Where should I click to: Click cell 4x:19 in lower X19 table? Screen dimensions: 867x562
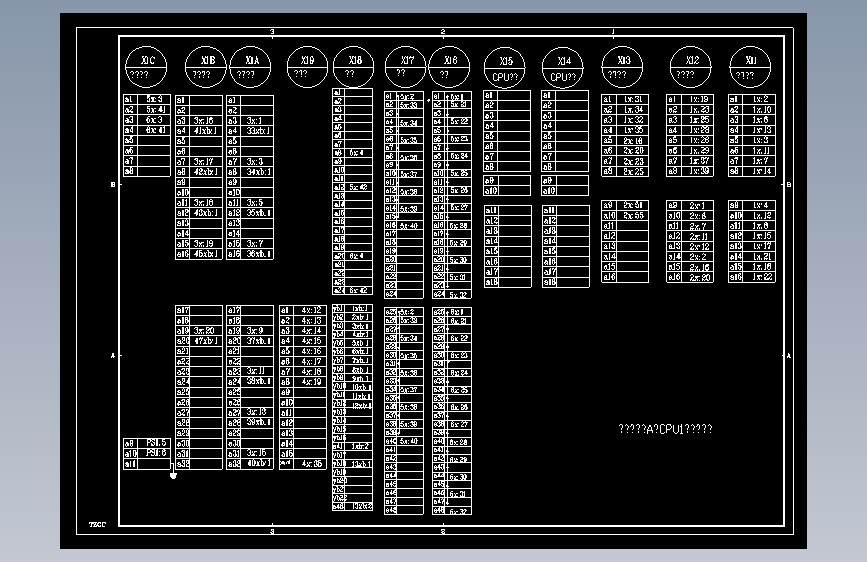point(310,382)
